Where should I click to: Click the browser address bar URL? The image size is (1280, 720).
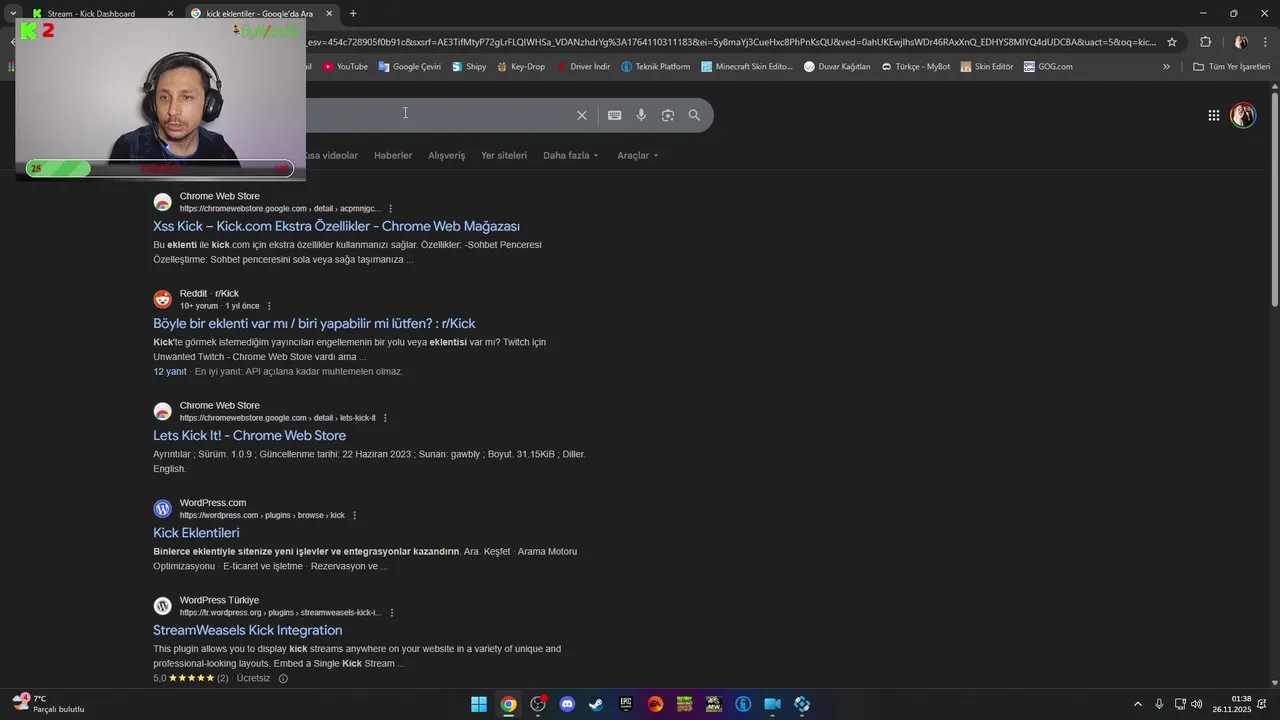[730, 42]
